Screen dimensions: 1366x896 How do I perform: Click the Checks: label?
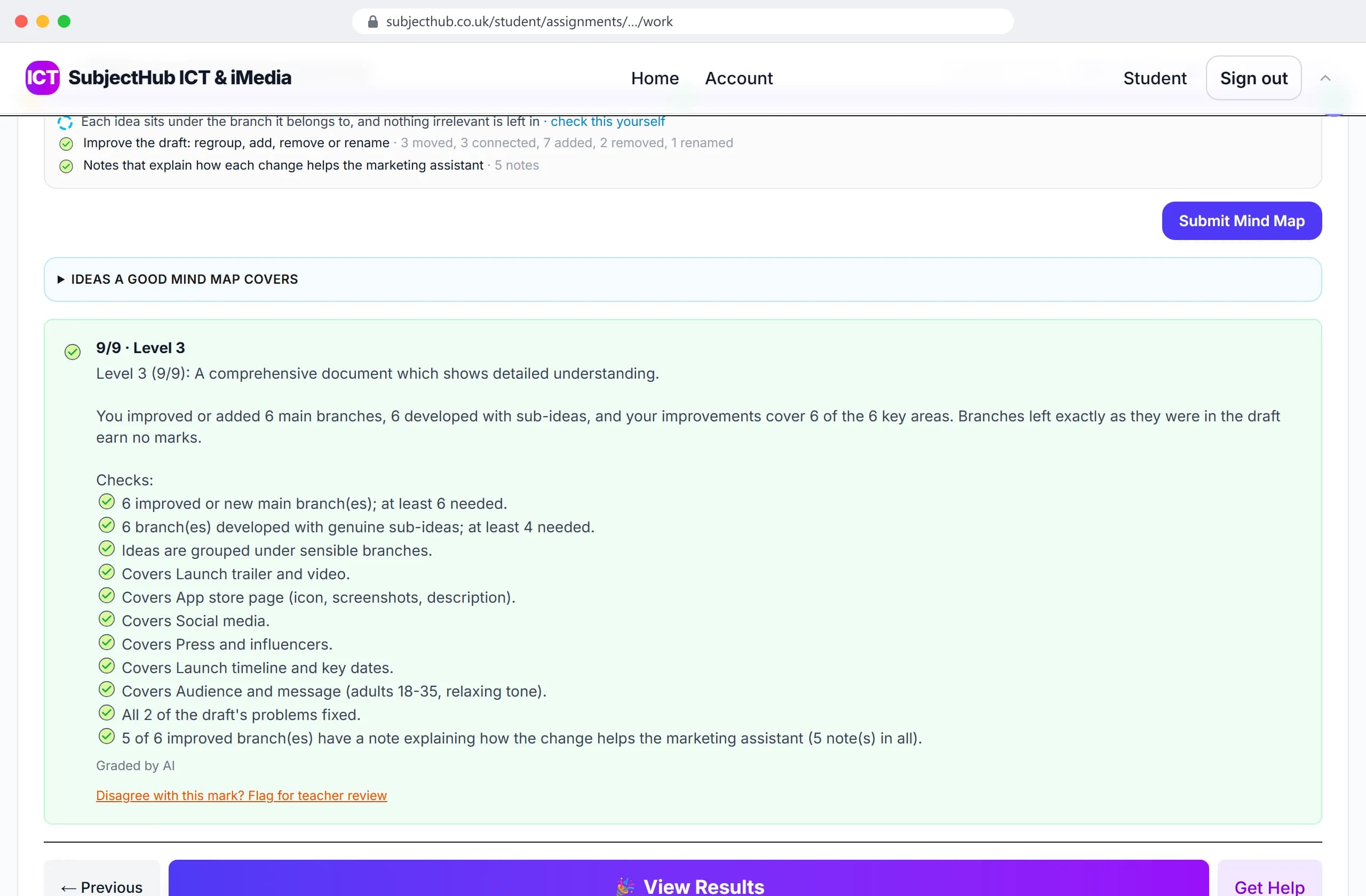pyautogui.click(x=124, y=480)
